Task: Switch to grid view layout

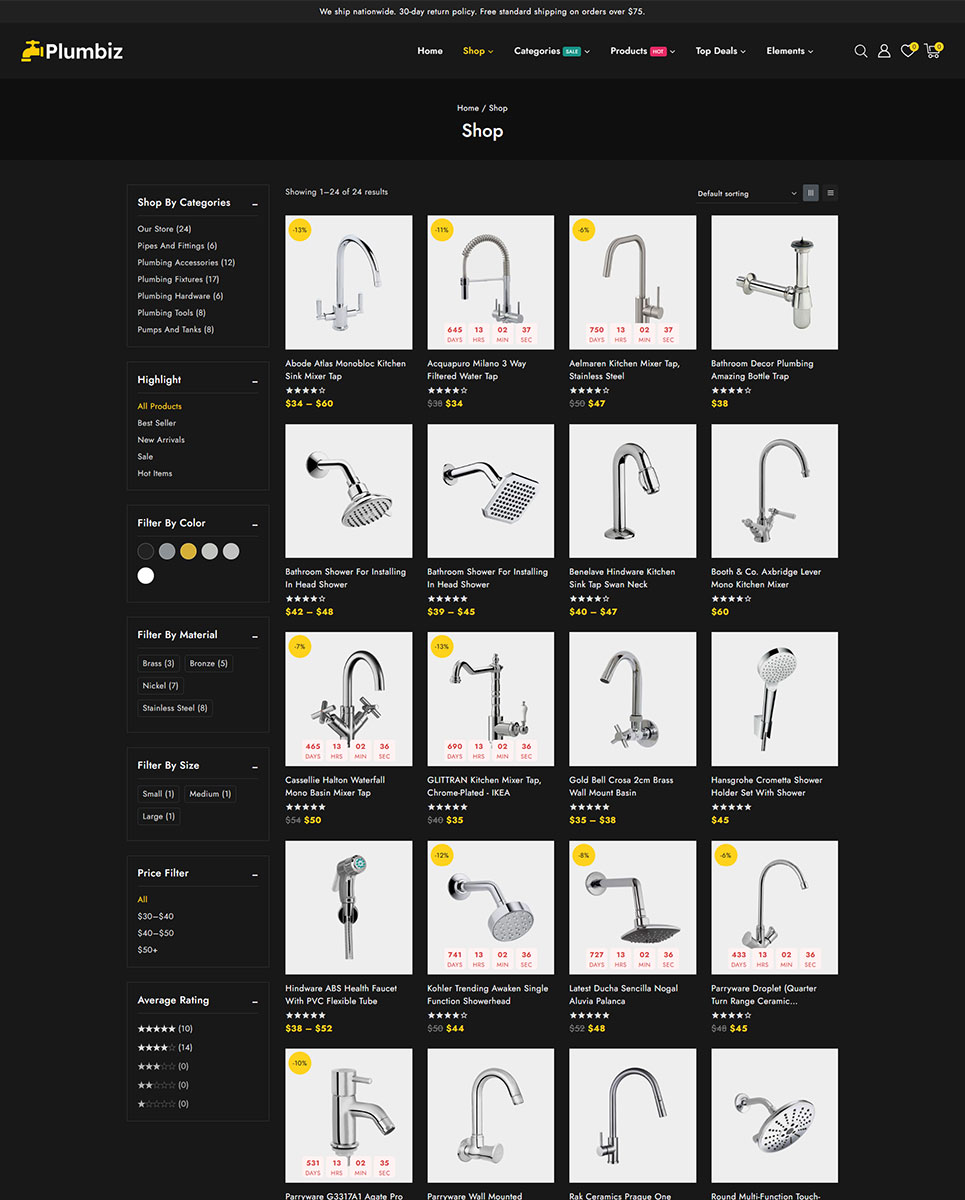Action: [x=811, y=193]
